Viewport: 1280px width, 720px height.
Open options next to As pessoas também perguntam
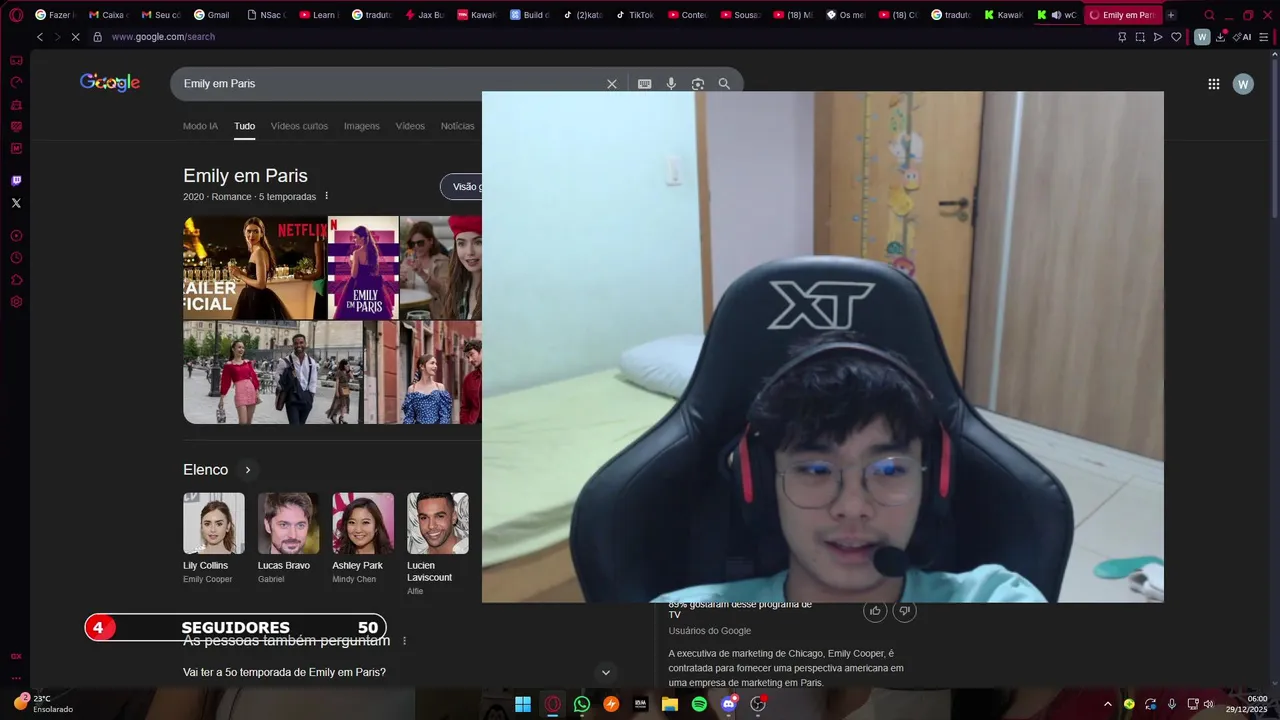404,641
